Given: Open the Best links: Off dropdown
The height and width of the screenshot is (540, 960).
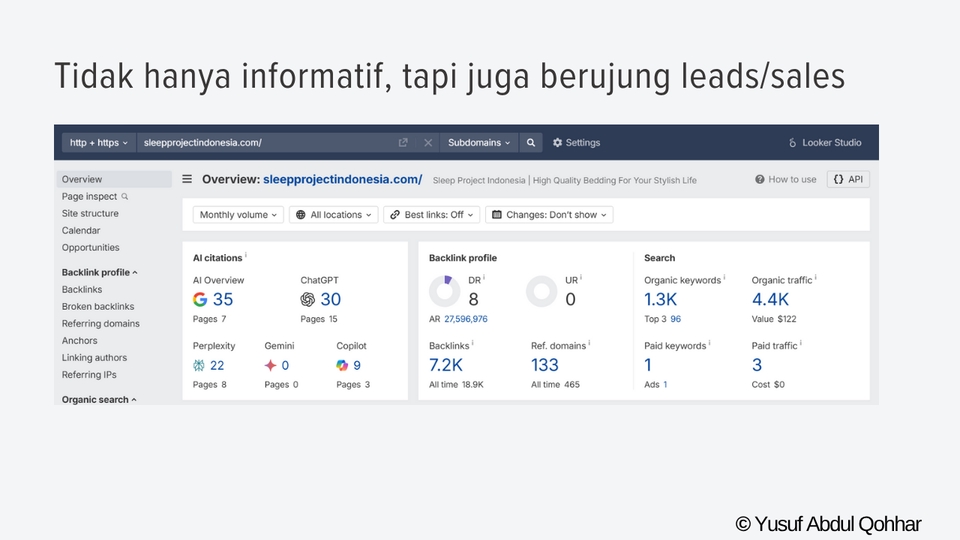Looking at the screenshot, I should click(432, 215).
